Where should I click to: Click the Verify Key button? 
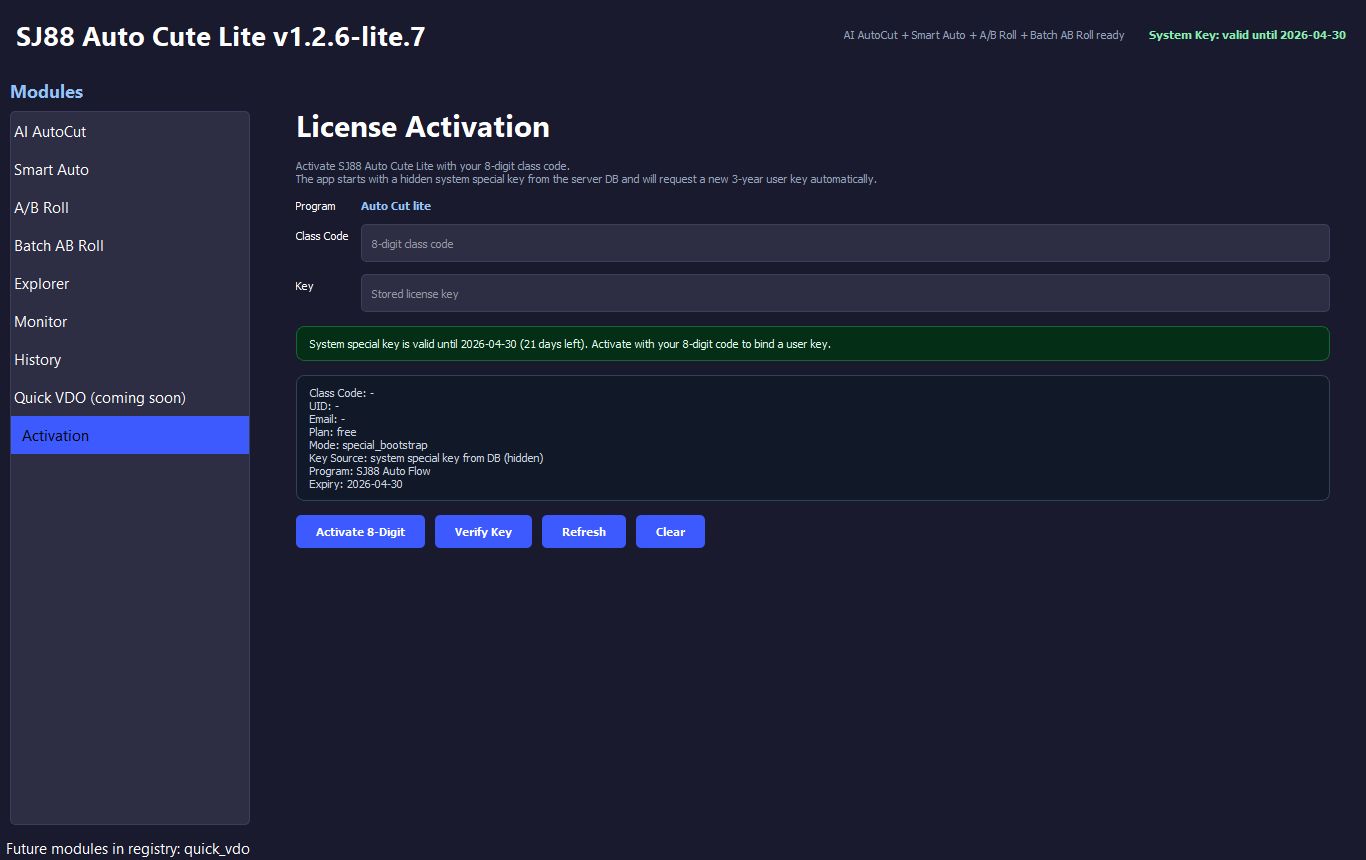(483, 531)
